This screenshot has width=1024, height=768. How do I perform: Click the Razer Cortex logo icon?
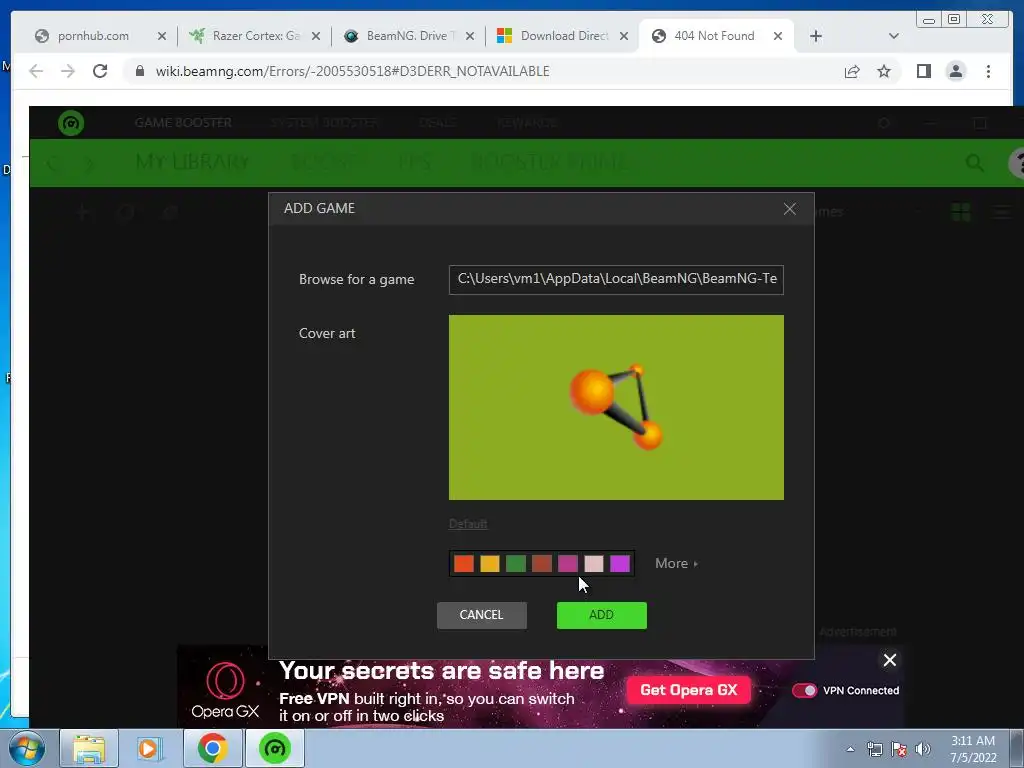(71, 123)
